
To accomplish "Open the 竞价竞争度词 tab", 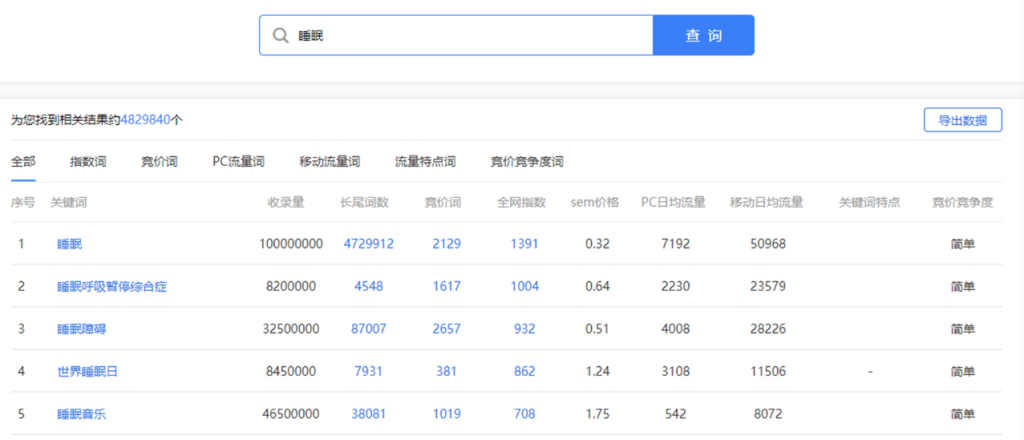I will (x=526, y=162).
